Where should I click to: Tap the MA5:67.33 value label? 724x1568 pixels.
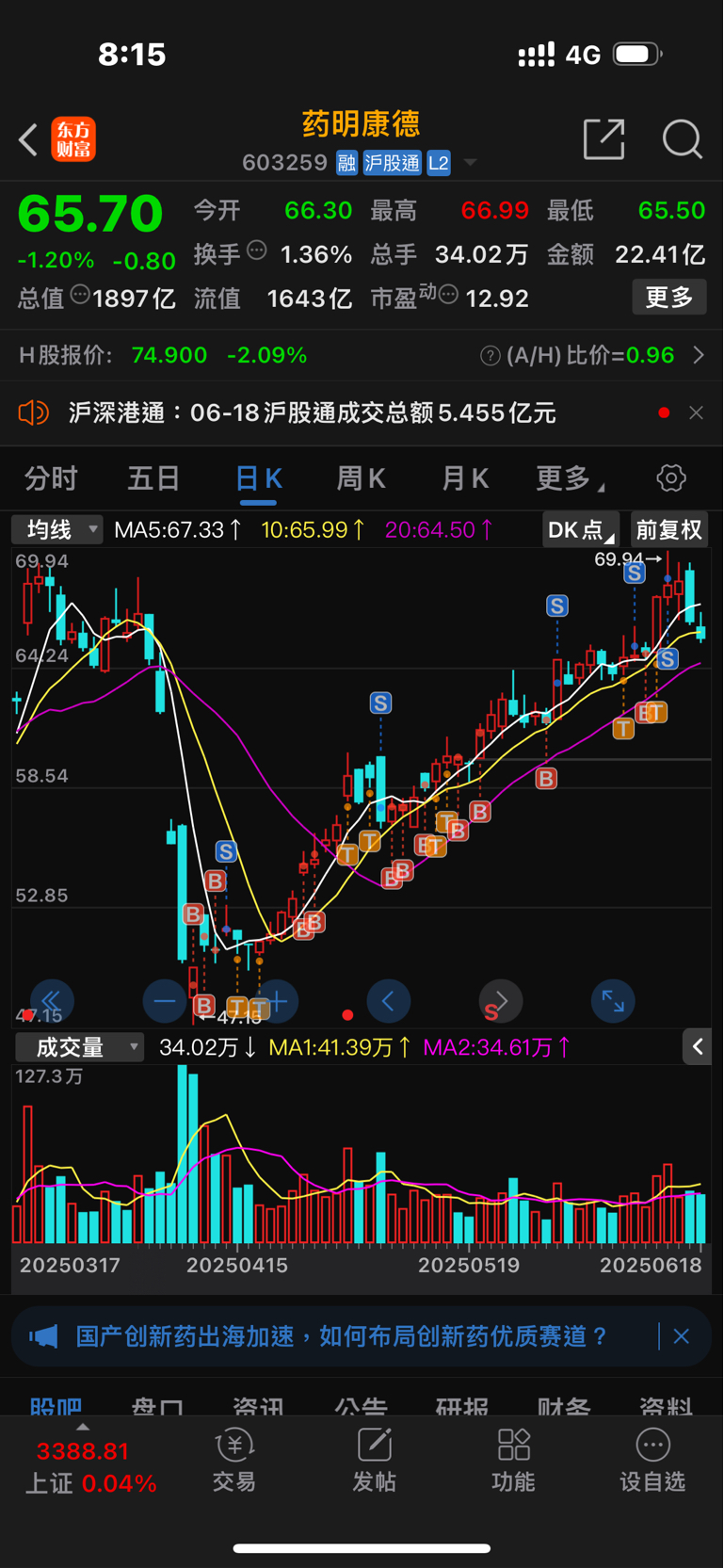click(x=177, y=530)
